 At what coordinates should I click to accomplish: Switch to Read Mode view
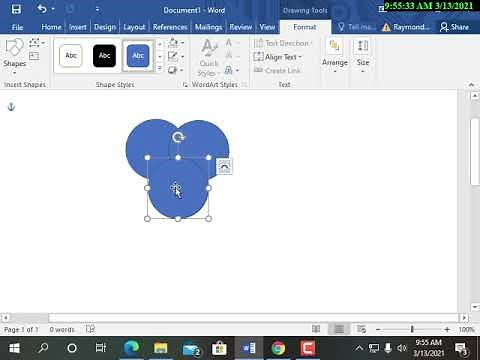pyautogui.click(x=316, y=329)
